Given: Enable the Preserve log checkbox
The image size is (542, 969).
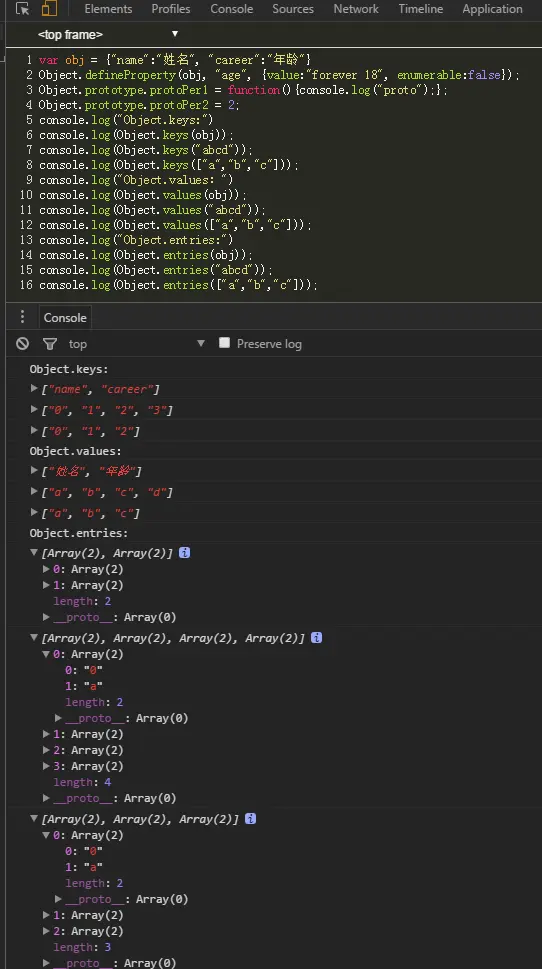Looking at the screenshot, I should (224, 343).
